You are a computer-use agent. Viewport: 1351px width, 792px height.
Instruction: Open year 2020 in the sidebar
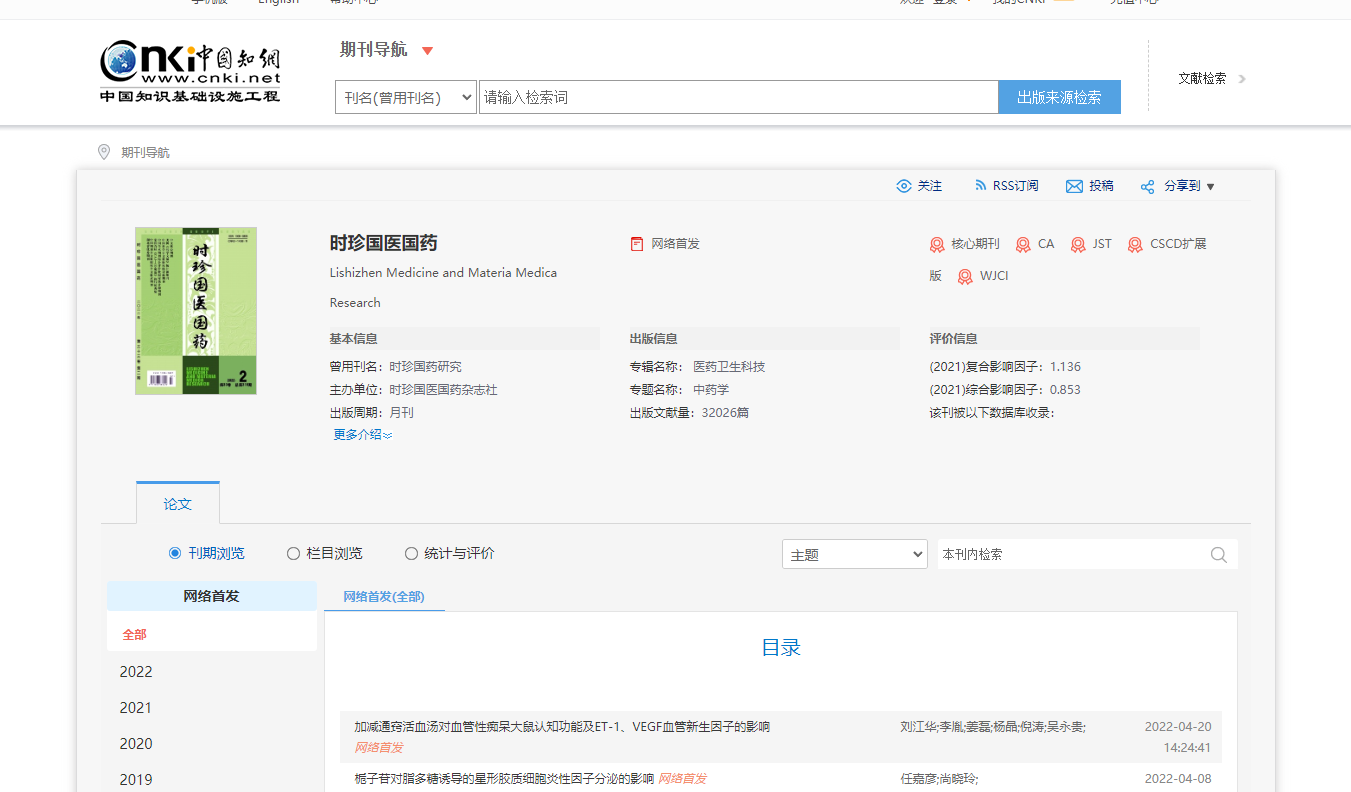(x=136, y=744)
